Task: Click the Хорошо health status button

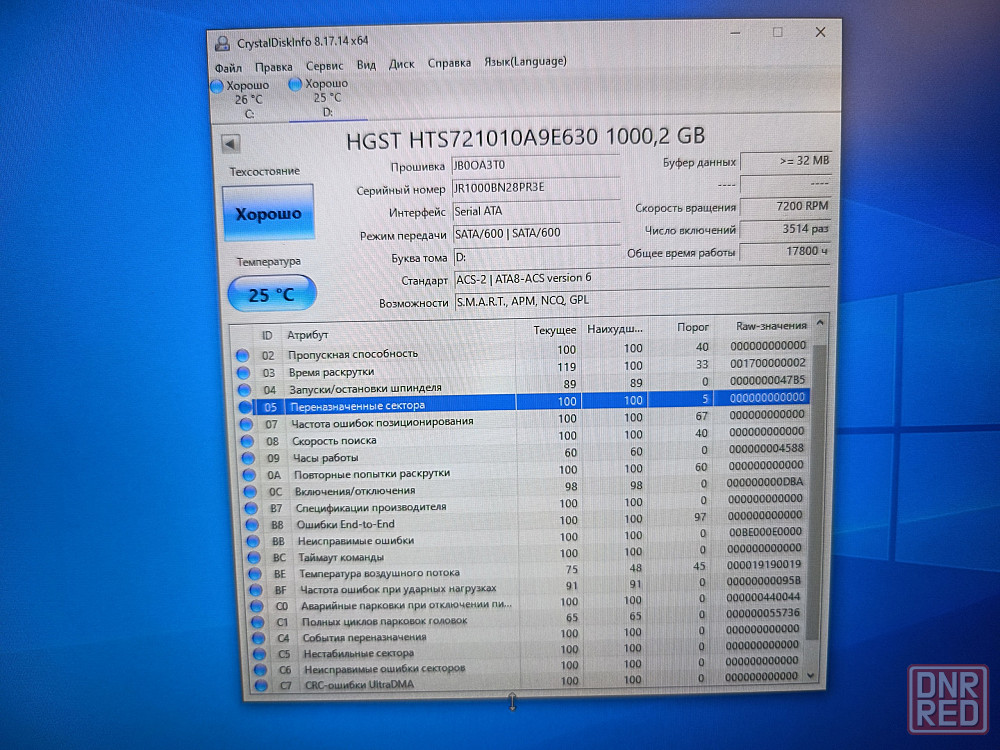Action: pos(267,213)
